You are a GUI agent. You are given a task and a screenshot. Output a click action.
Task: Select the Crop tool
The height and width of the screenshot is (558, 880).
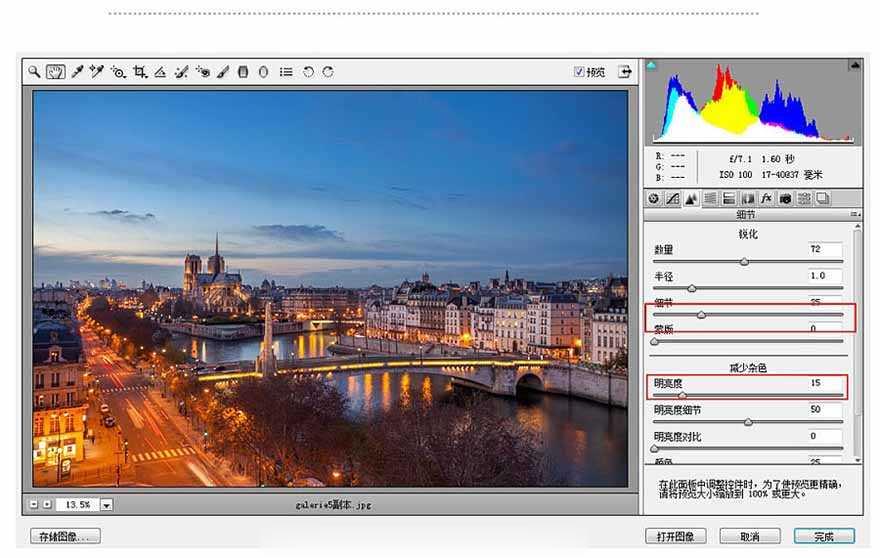point(139,72)
